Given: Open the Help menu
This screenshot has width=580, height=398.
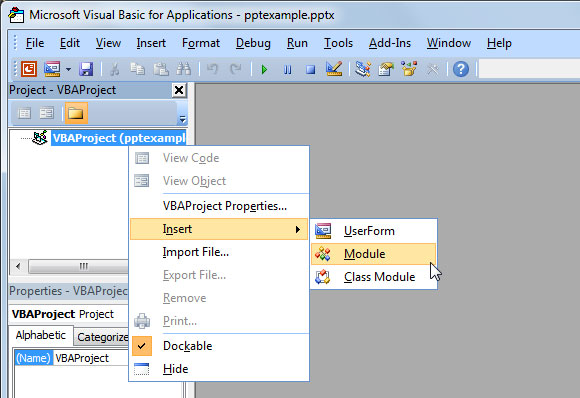Looking at the screenshot, I should click(x=499, y=43).
